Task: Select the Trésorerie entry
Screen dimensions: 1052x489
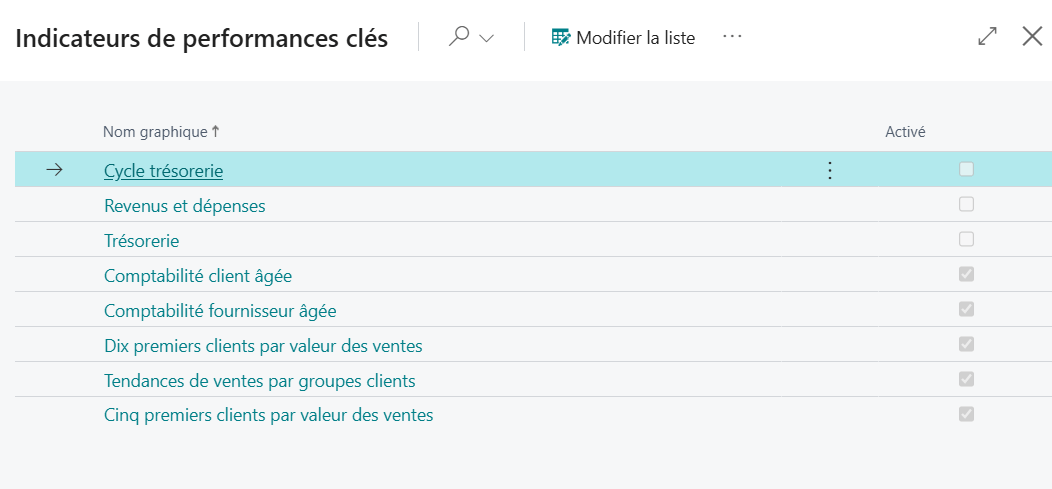Action: click(141, 241)
